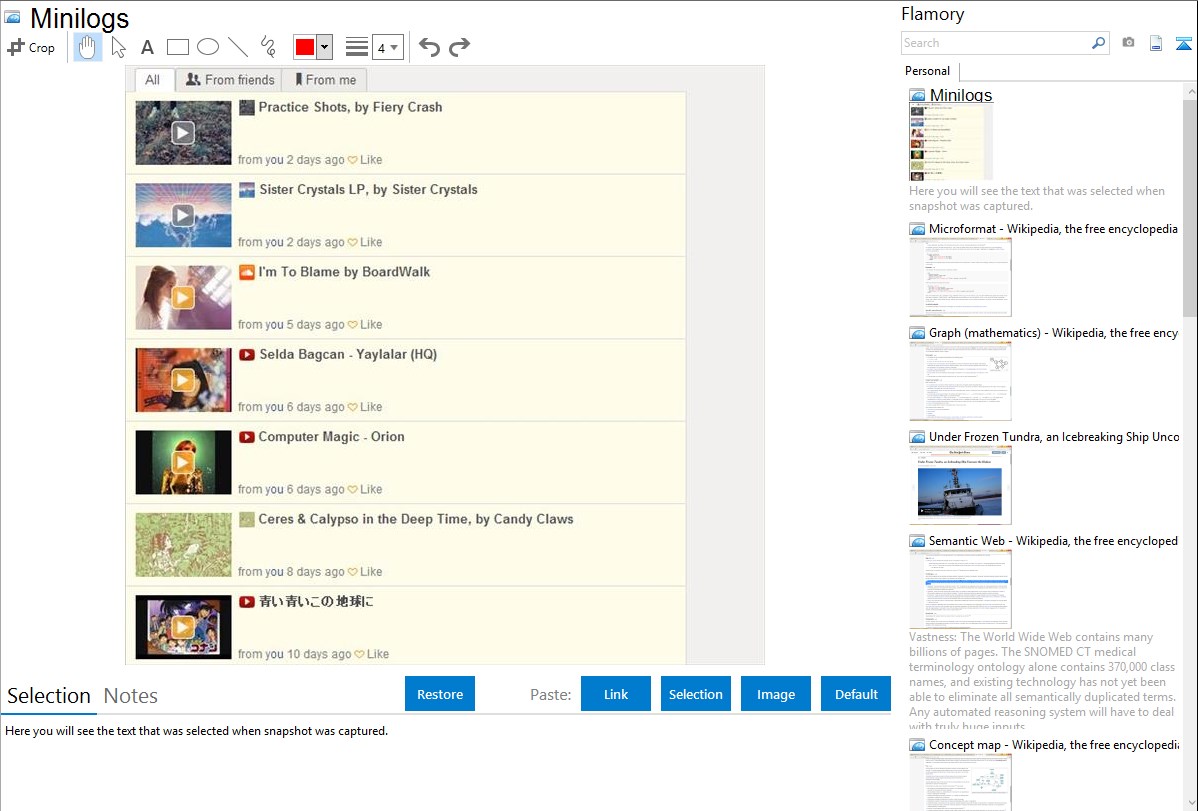The height and width of the screenshot is (811, 1198).
Task: Activate the hand pan tool
Action: click(x=88, y=47)
